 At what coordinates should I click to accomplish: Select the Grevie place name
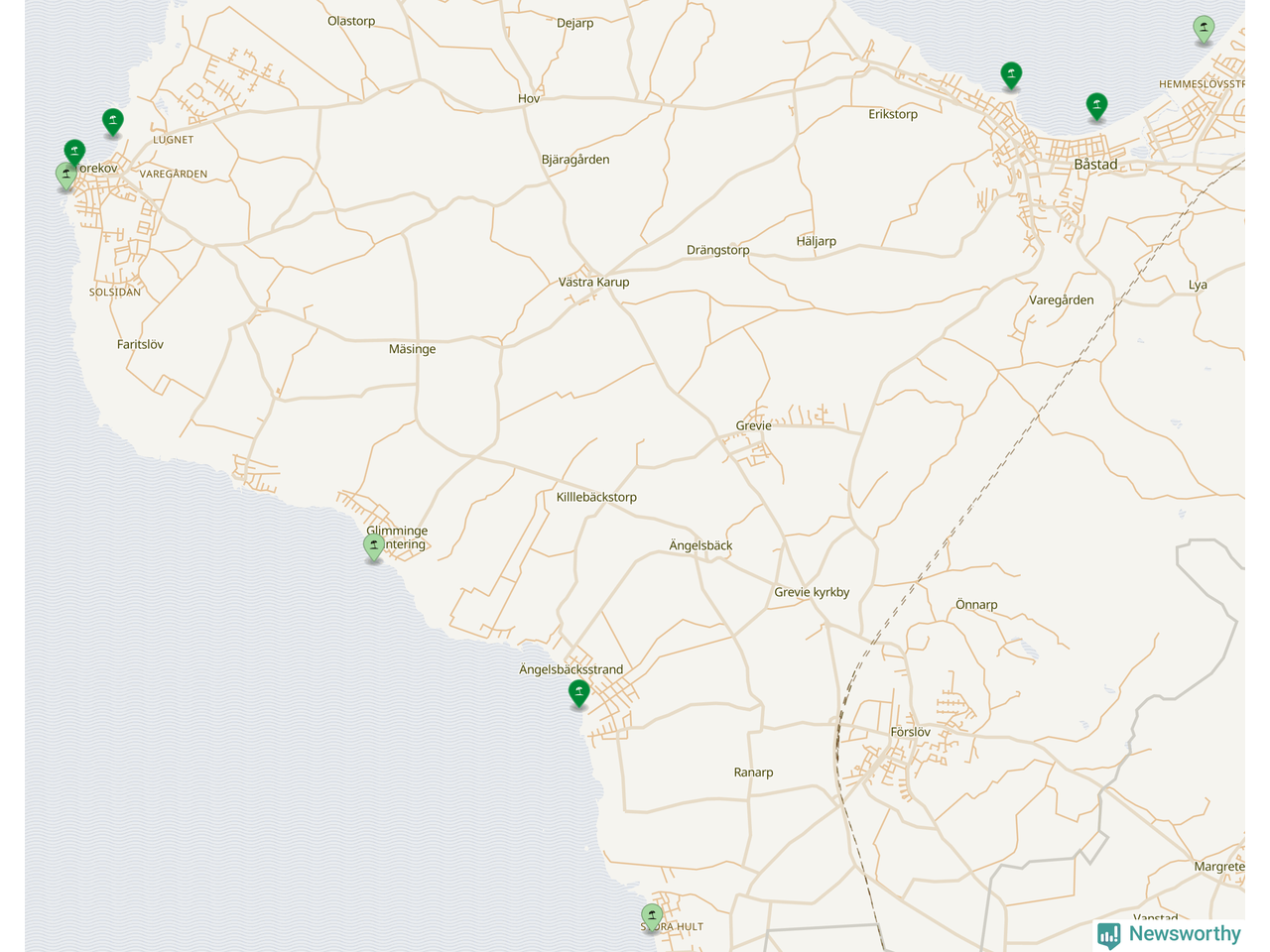753,425
